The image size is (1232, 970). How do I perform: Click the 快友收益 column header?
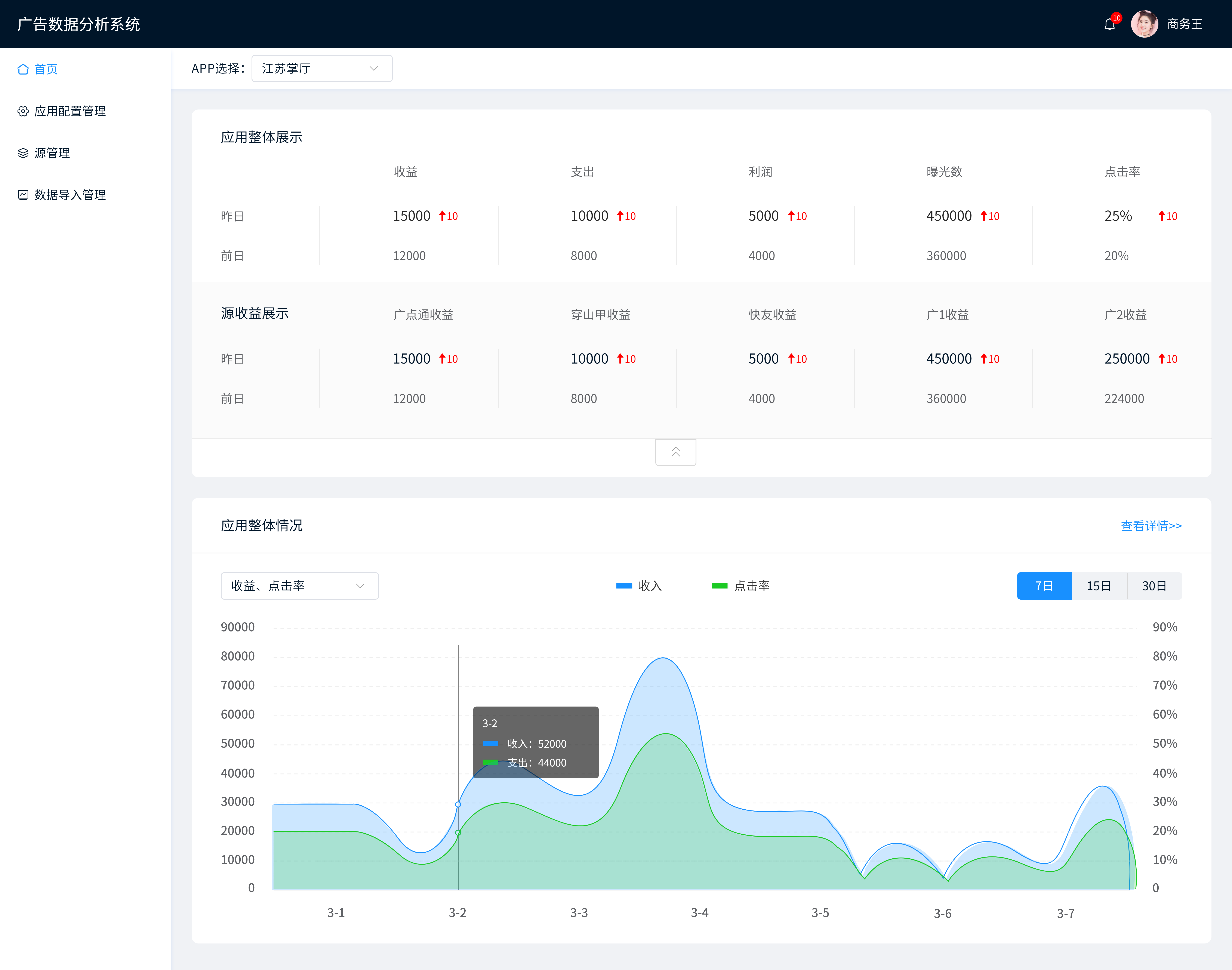[773, 315]
